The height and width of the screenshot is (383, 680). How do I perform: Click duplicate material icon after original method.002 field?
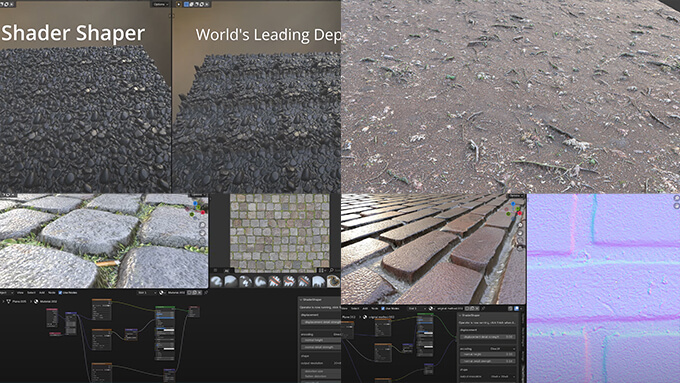(x=472, y=308)
